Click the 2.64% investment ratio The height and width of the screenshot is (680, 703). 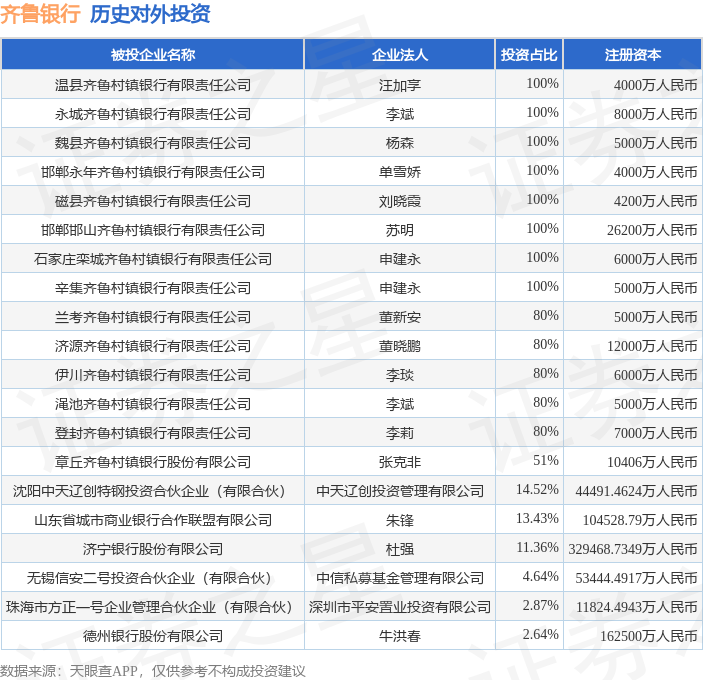tap(540, 634)
